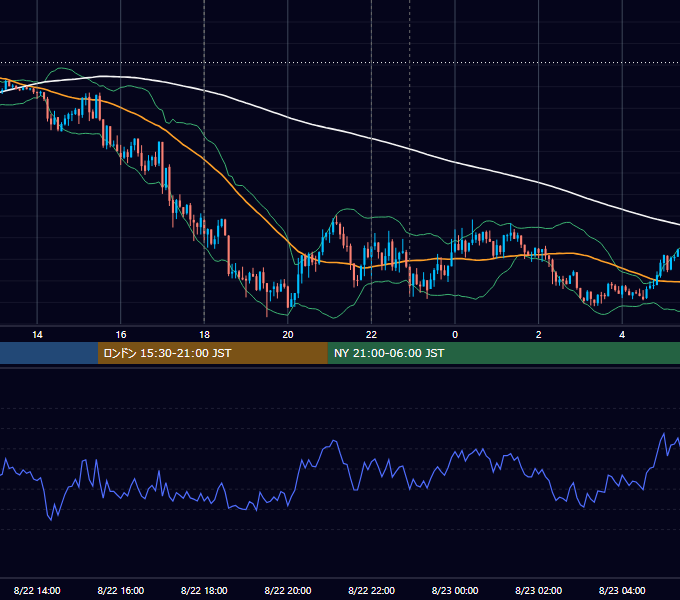Screen dimensions: 680x600
Task: Click the 18 hour label on price chart axis
Action: pos(204,335)
